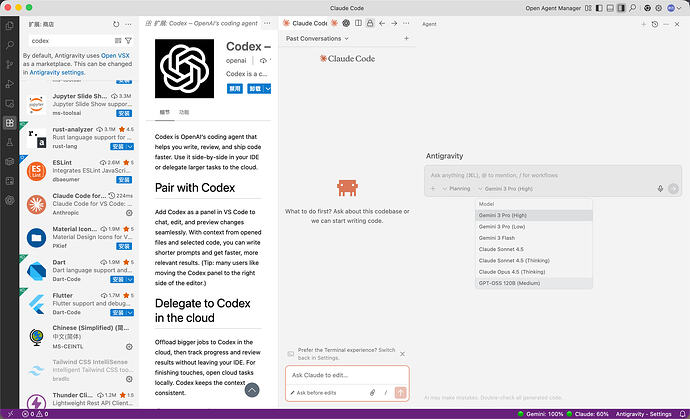Click the Antigravity Ask anything input
Screen dimensions: 690x419
point(553,175)
